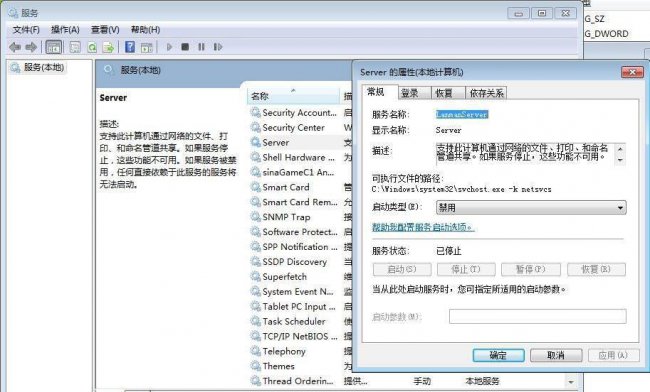Open the 文件(F) menu
The height and width of the screenshot is (392, 650).
[26, 30]
